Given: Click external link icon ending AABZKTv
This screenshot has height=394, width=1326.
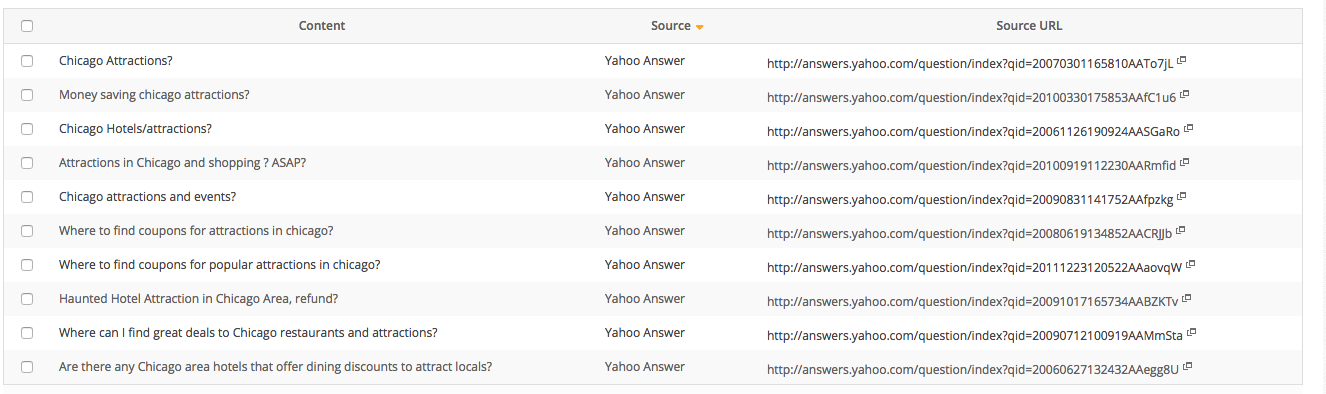Looking at the screenshot, I should 1187,299.
